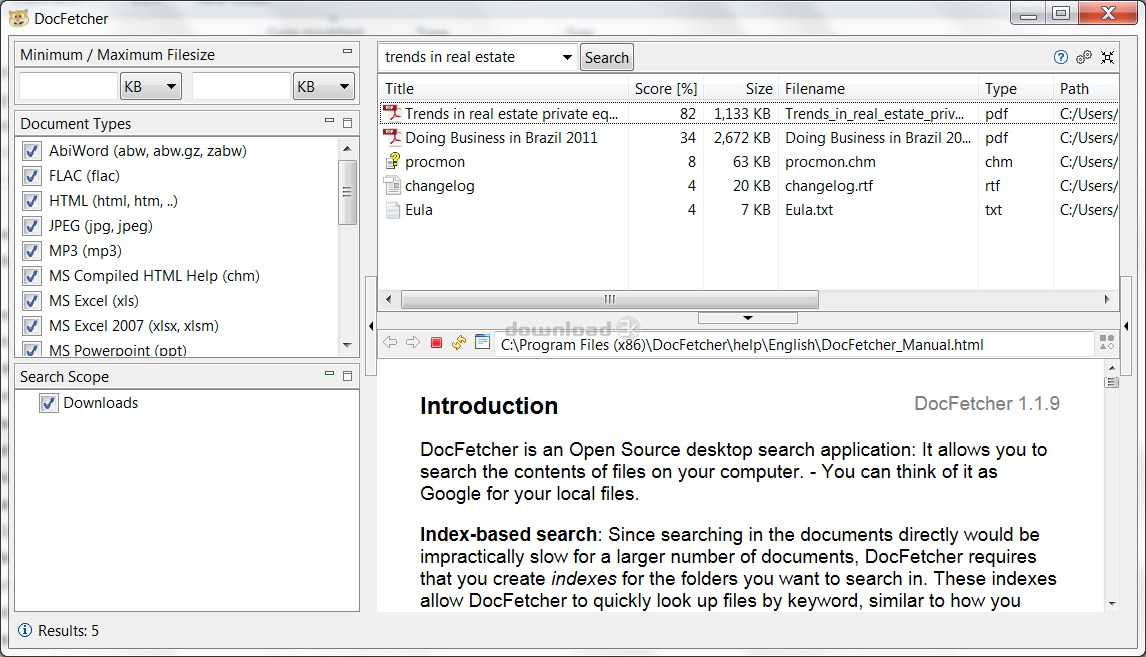Toggle MS Excel 2007 checkbox
Image resolution: width=1146 pixels, height=657 pixels.
pos(31,325)
